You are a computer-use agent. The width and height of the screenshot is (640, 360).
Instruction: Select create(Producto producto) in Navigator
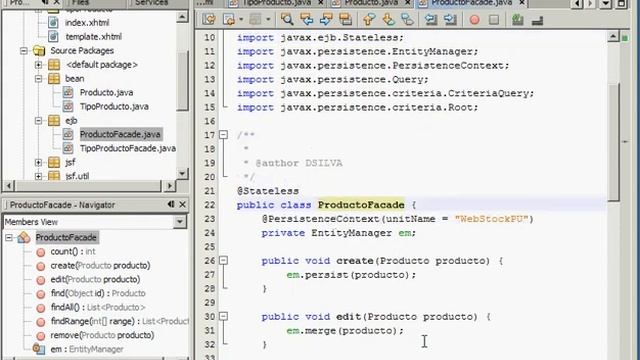click(x=100, y=265)
